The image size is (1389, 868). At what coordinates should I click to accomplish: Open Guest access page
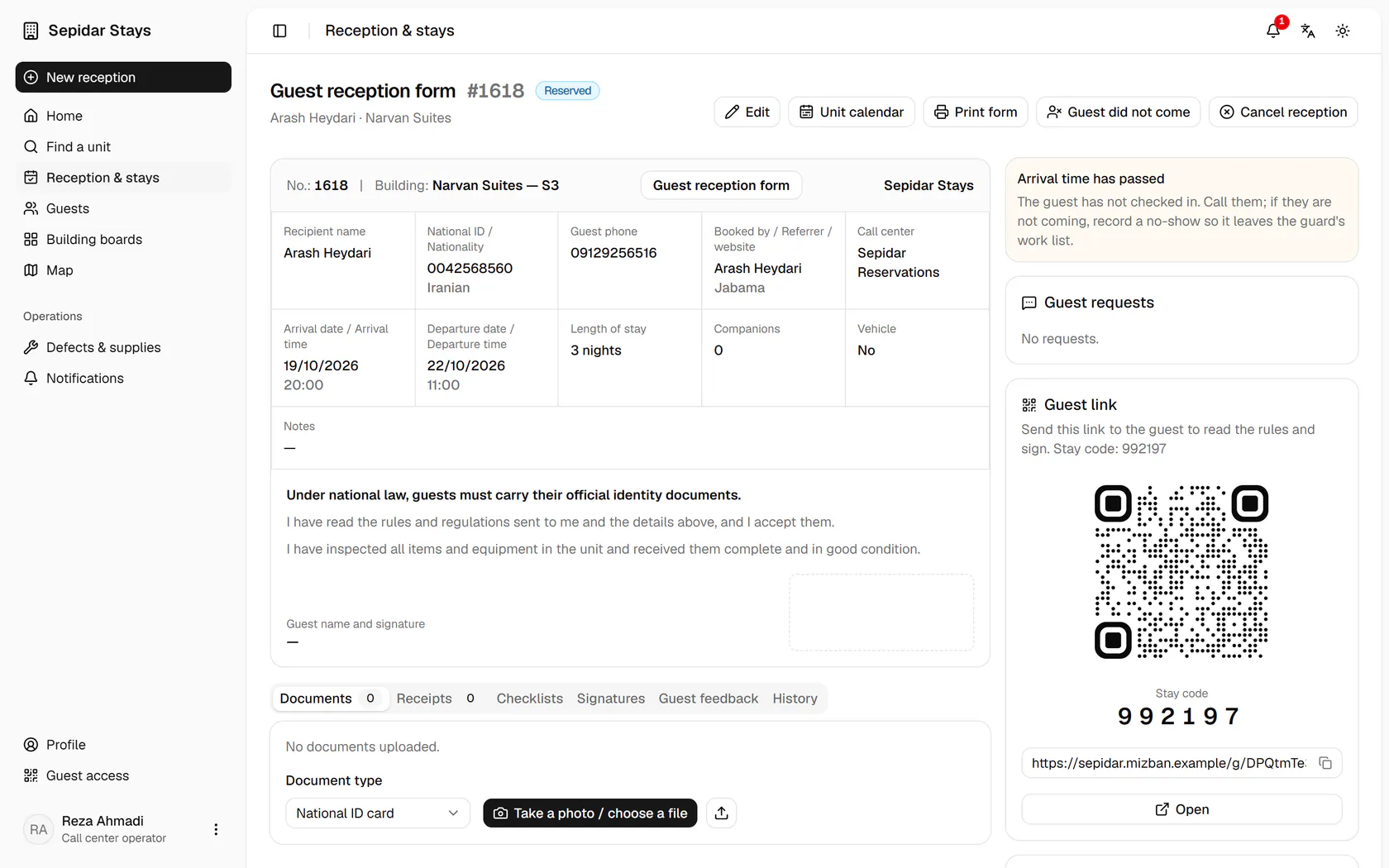click(x=123, y=775)
